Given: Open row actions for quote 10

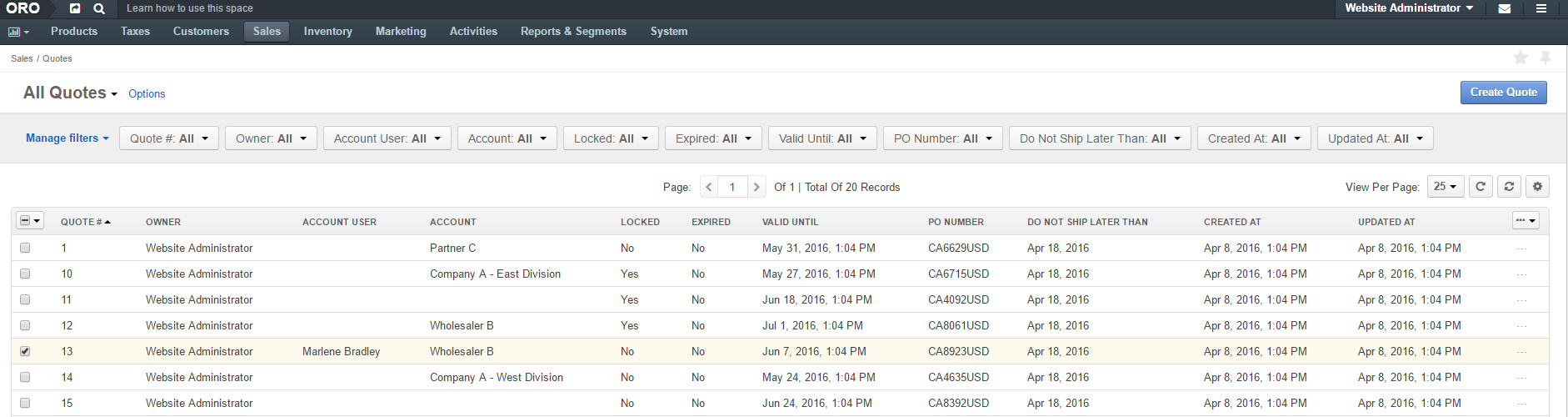Looking at the screenshot, I should (x=1522, y=274).
